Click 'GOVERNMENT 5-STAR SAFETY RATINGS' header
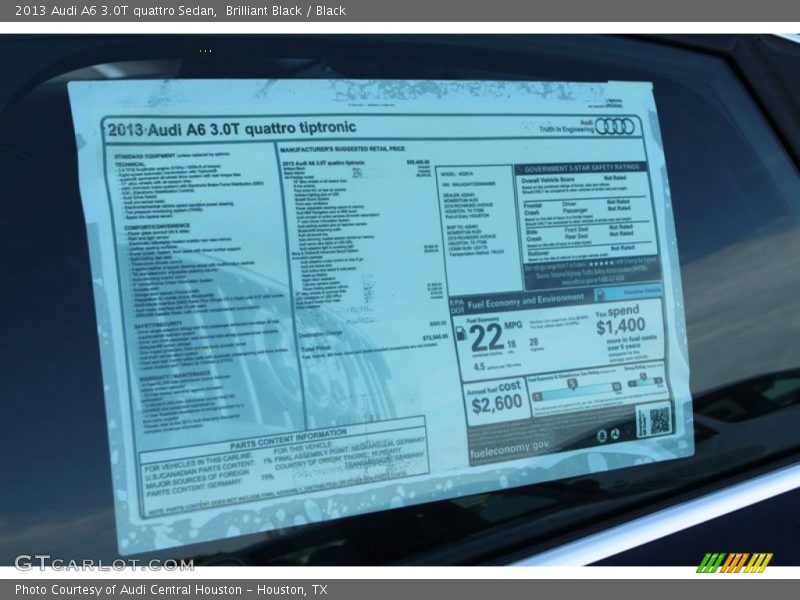Screen dimensions: 800x600 tap(582, 168)
